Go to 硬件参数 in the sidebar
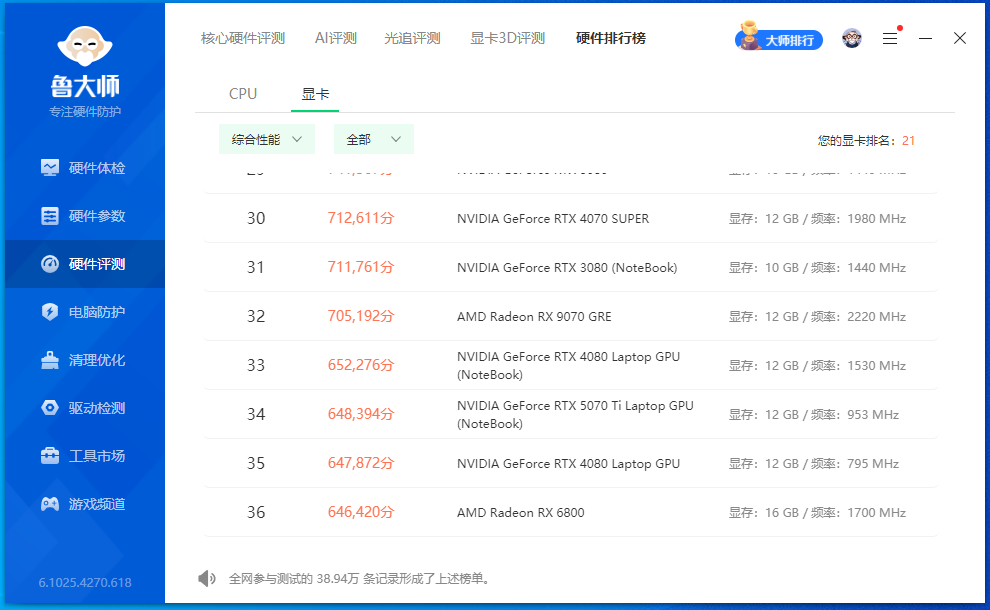The width and height of the screenshot is (990, 610). click(97, 216)
